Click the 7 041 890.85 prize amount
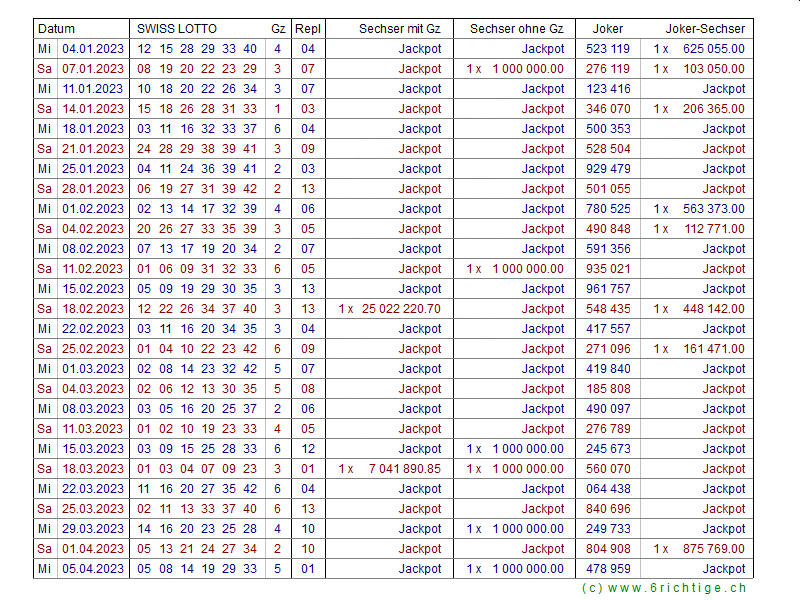Viewport: 800px width, 600px height. 404,469
